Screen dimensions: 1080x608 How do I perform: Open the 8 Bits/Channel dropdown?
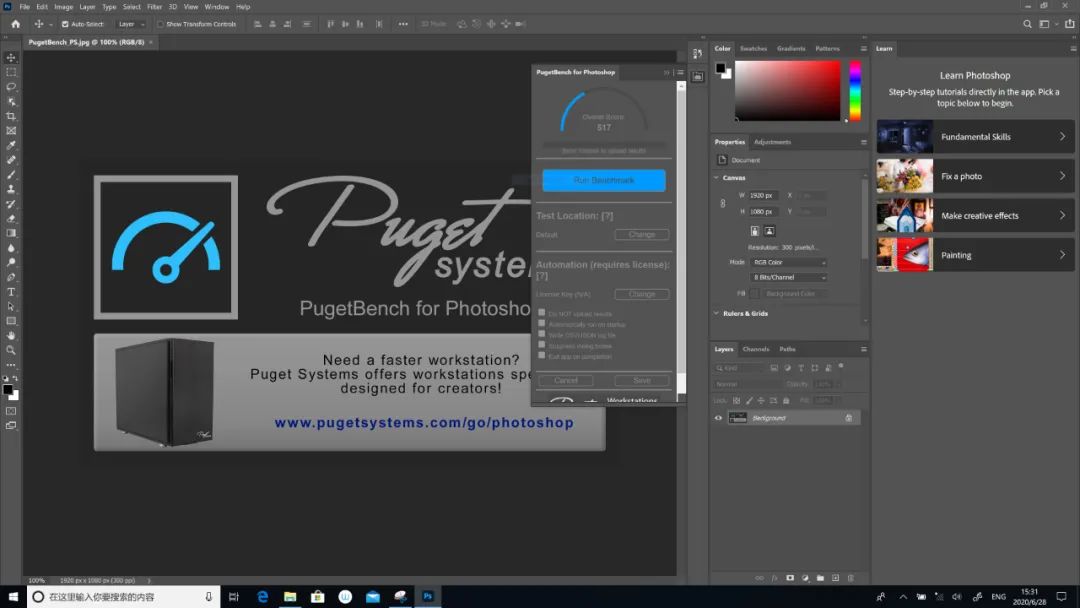pyautogui.click(x=788, y=277)
